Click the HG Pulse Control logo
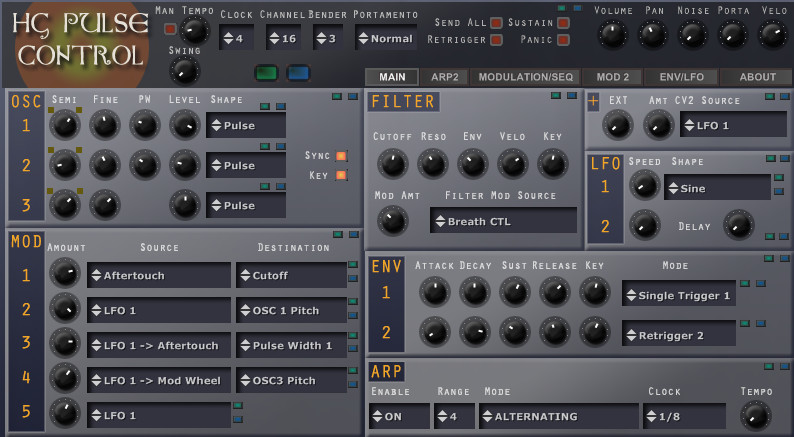Screen dimensions: 794x437 [x=81, y=41]
